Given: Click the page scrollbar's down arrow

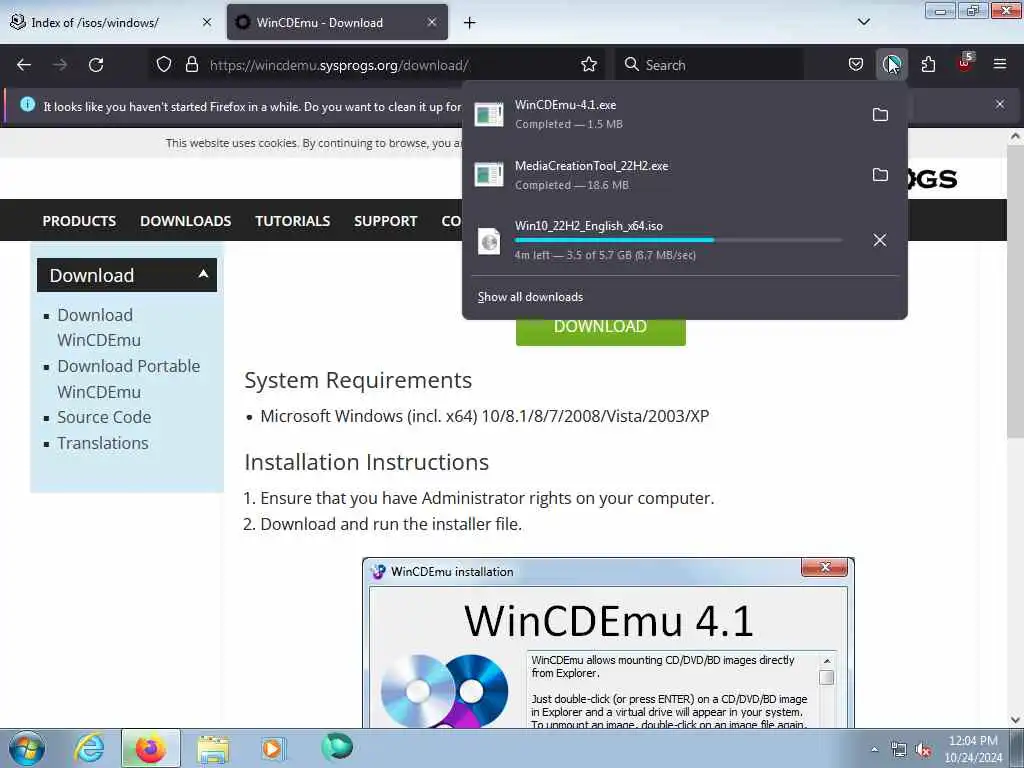Looking at the screenshot, I should 1015,720.
